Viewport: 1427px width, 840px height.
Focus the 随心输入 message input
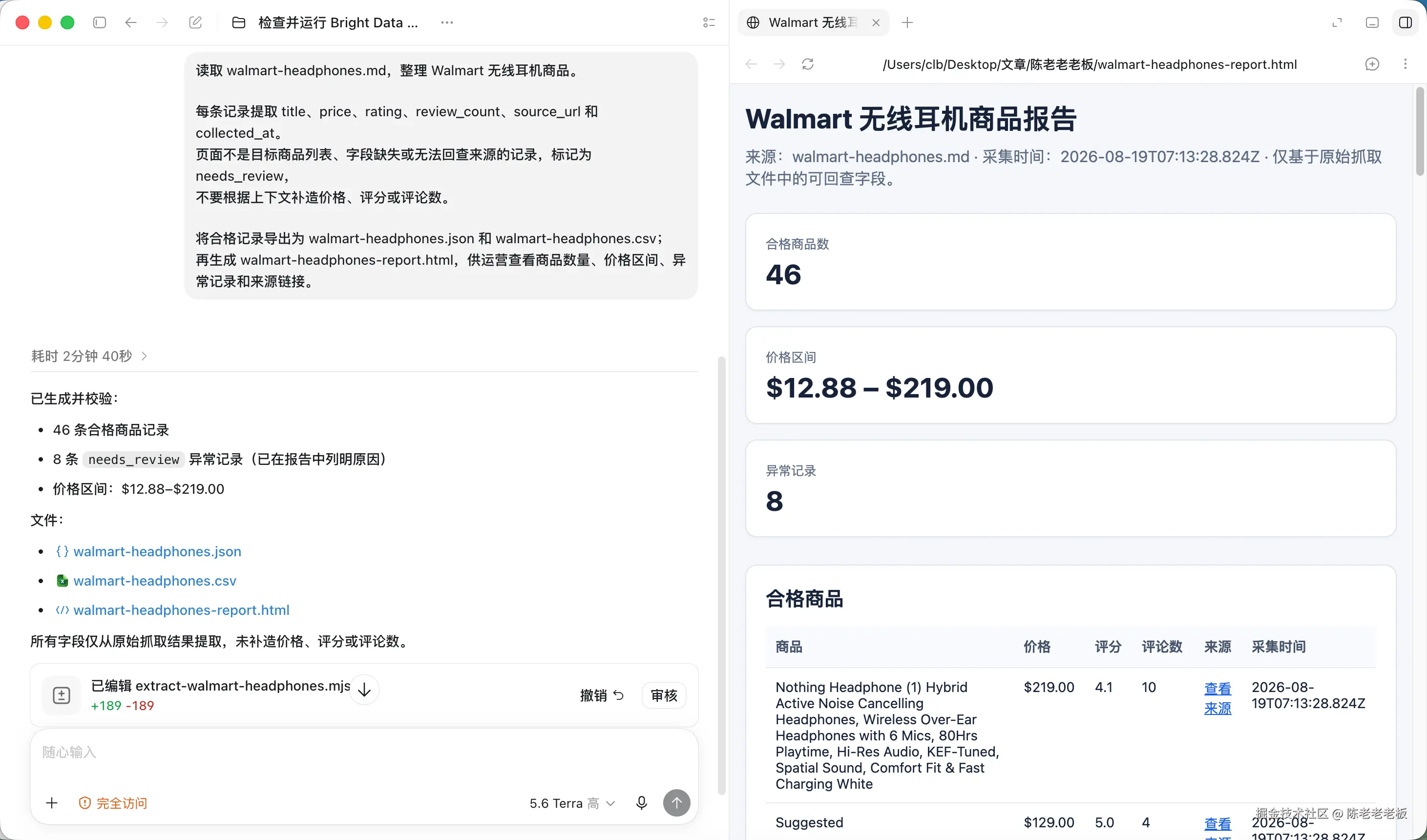tap(364, 753)
